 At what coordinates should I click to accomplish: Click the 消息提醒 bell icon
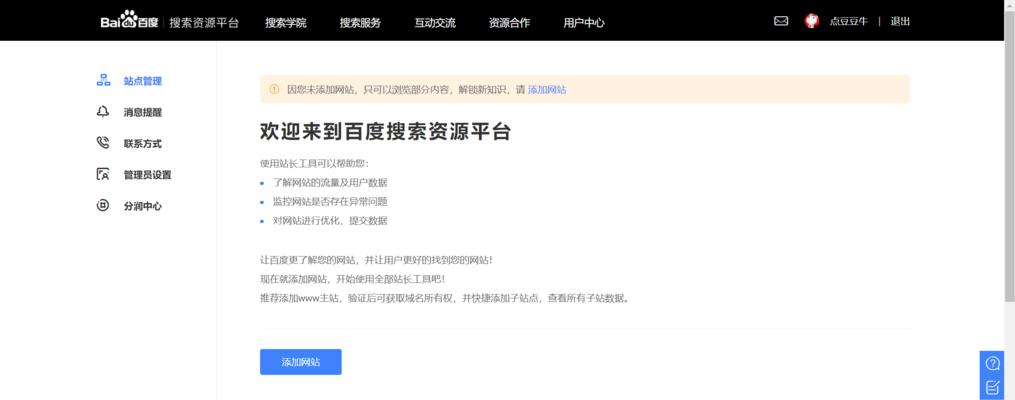(103, 111)
